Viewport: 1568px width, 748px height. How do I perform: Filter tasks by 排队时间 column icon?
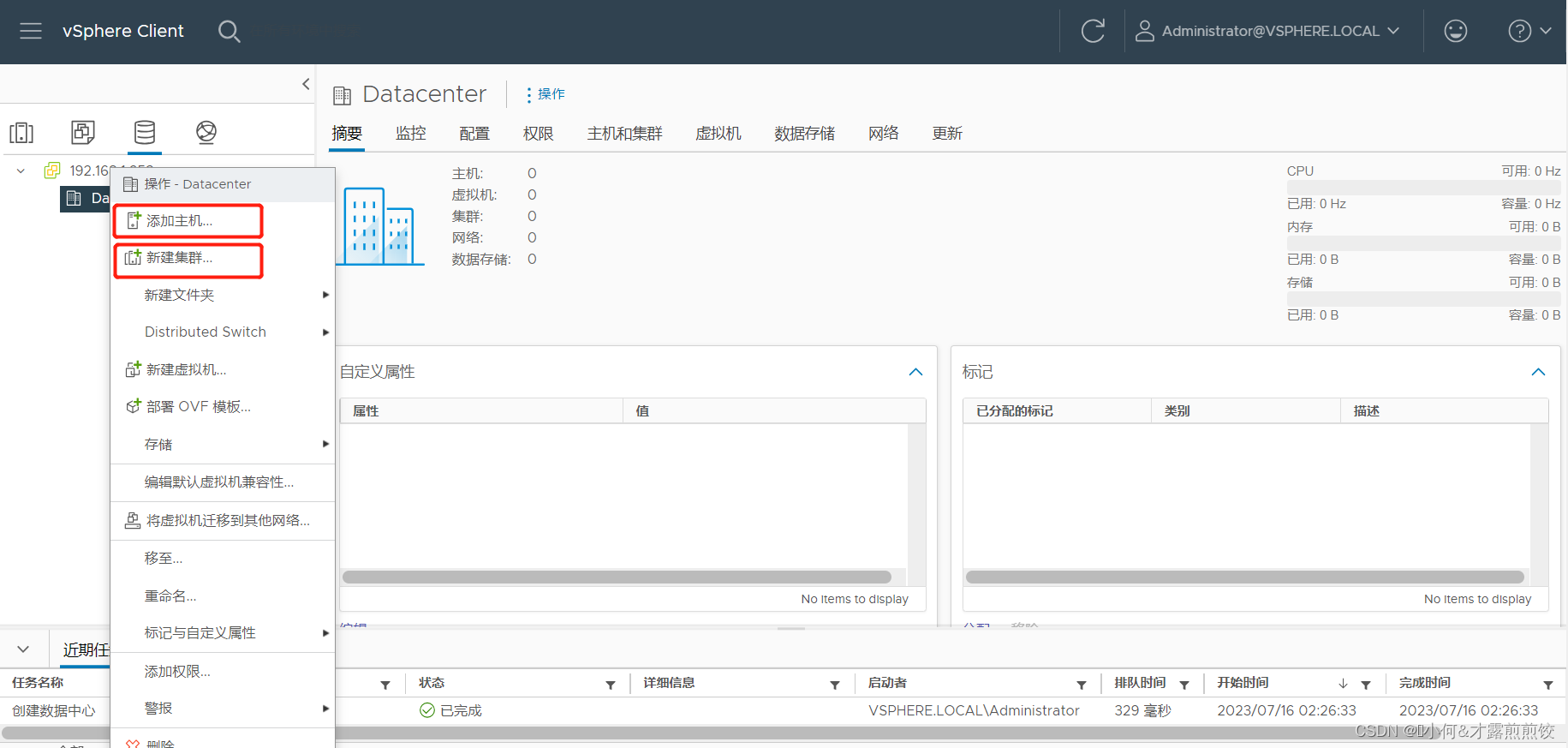tap(1184, 685)
